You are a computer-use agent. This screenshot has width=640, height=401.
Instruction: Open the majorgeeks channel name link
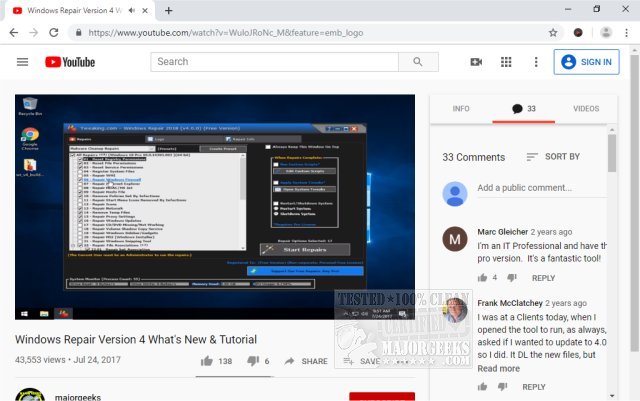click(x=78, y=397)
